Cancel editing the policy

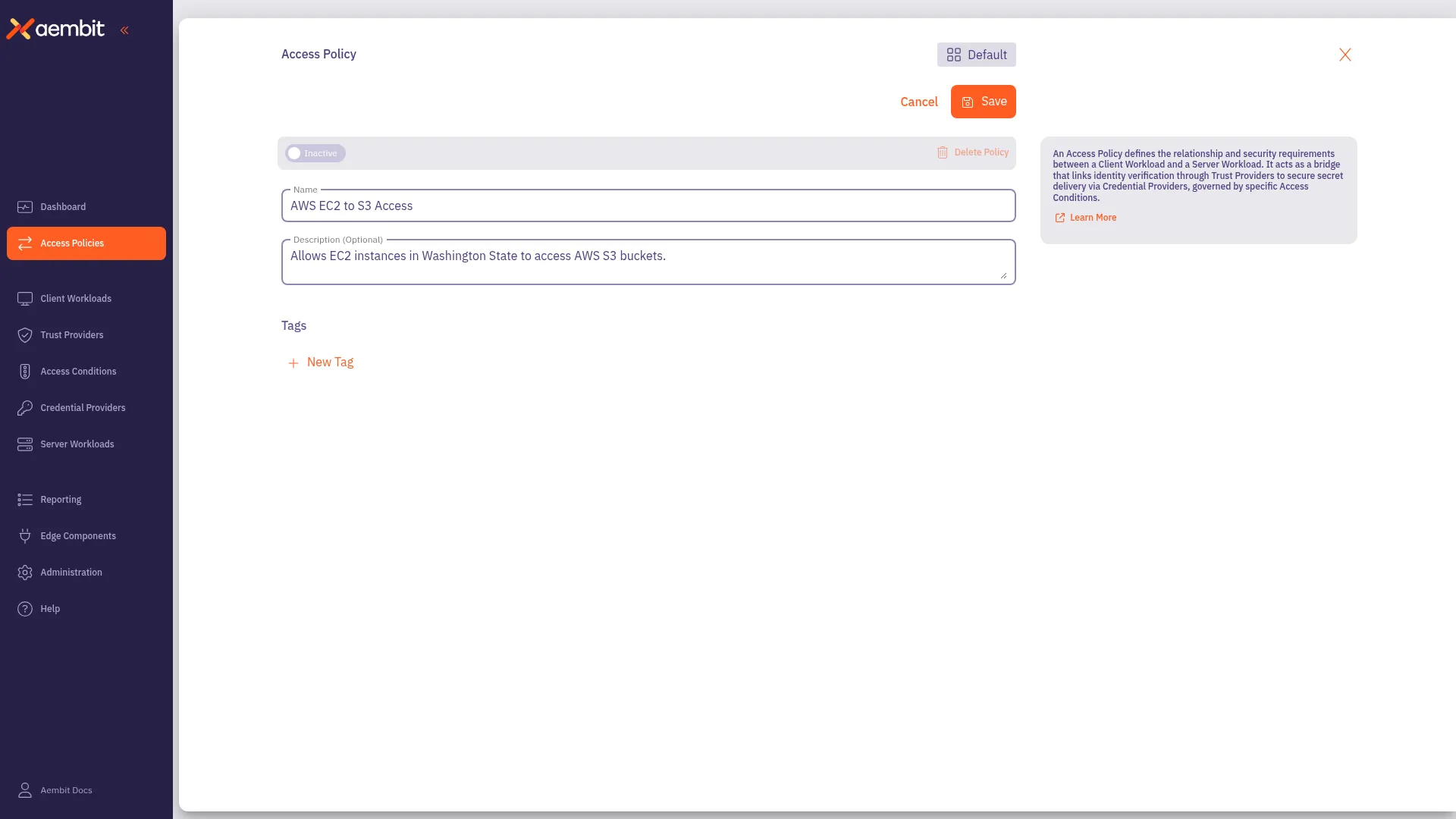coord(919,102)
